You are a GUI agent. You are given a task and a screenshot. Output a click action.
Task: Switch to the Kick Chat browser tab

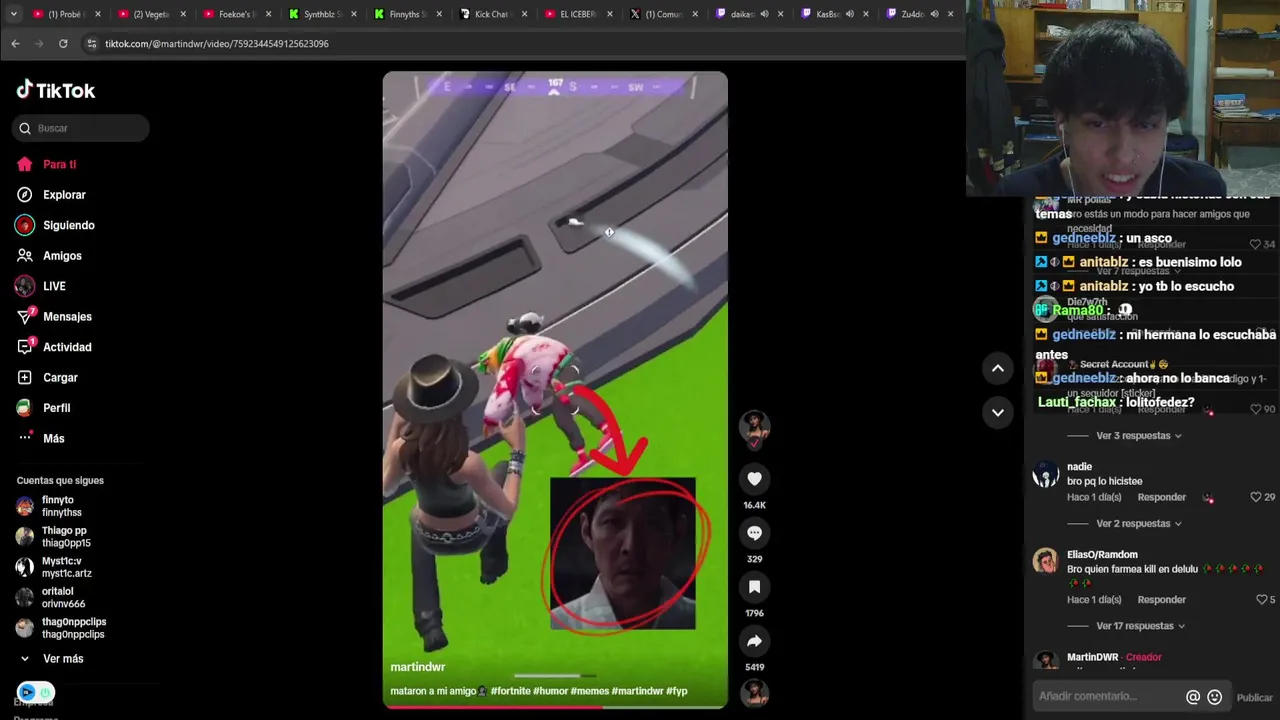[493, 14]
